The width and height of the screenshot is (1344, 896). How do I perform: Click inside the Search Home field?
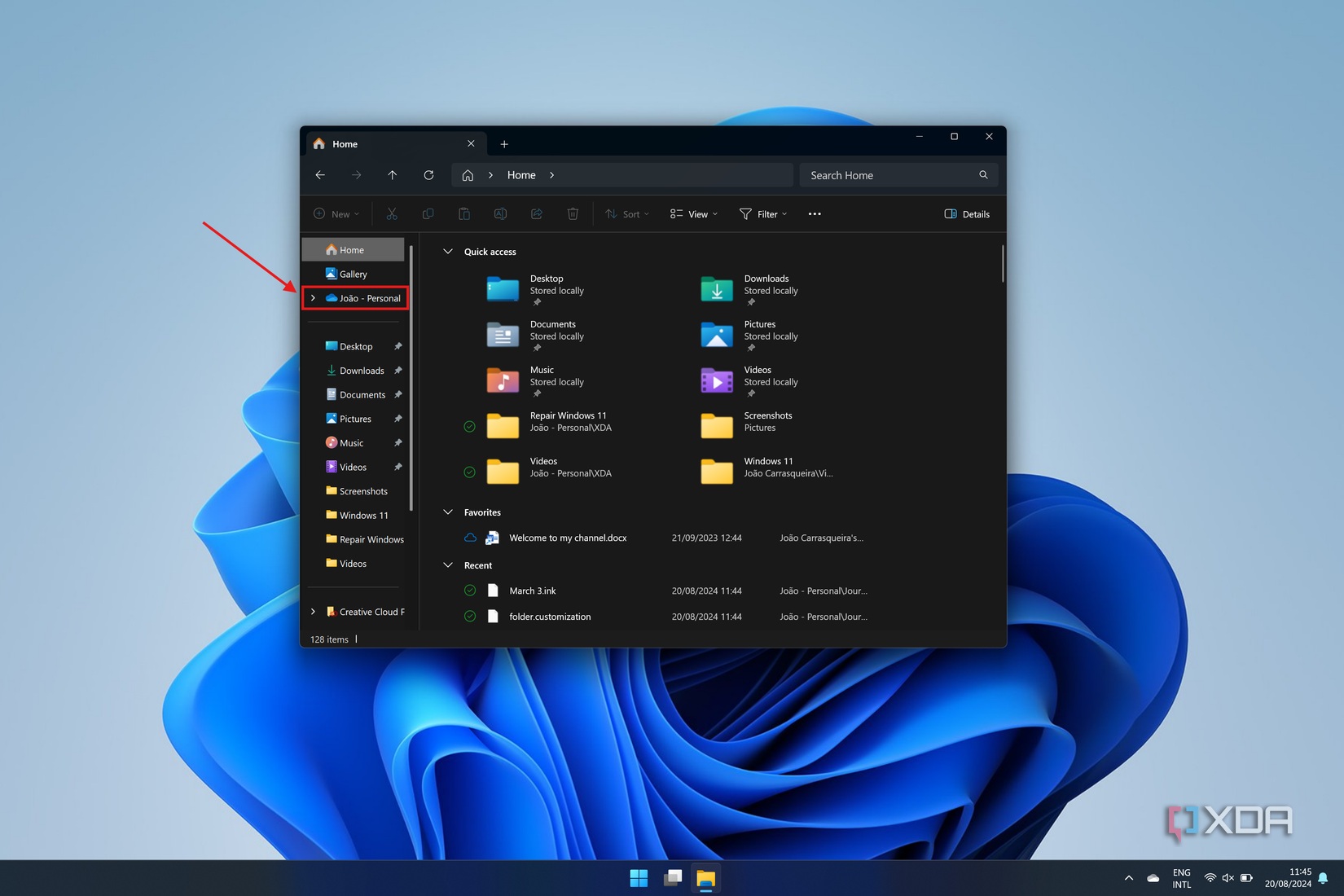point(888,174)
